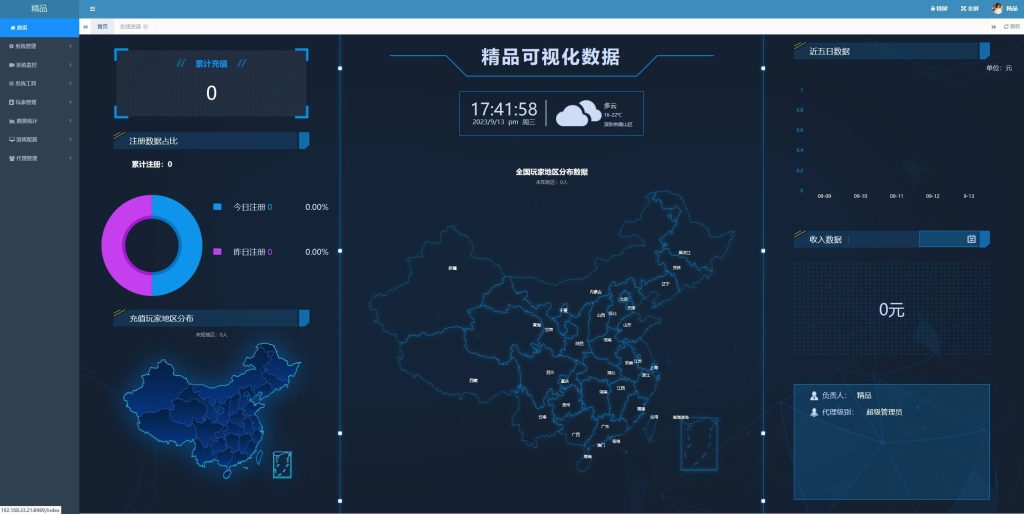Click the 0元 income value
Viewport: 1024px width, 514px height.
891,310
